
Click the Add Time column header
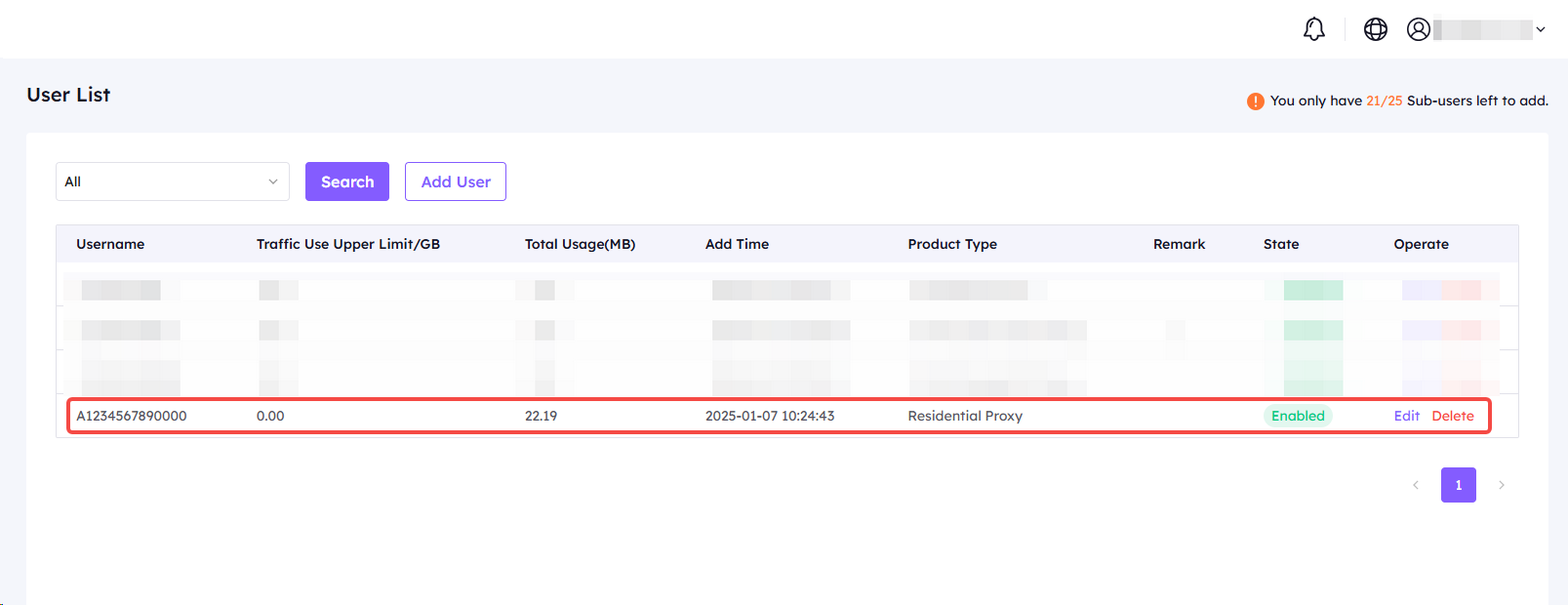(x=737, y=244)
